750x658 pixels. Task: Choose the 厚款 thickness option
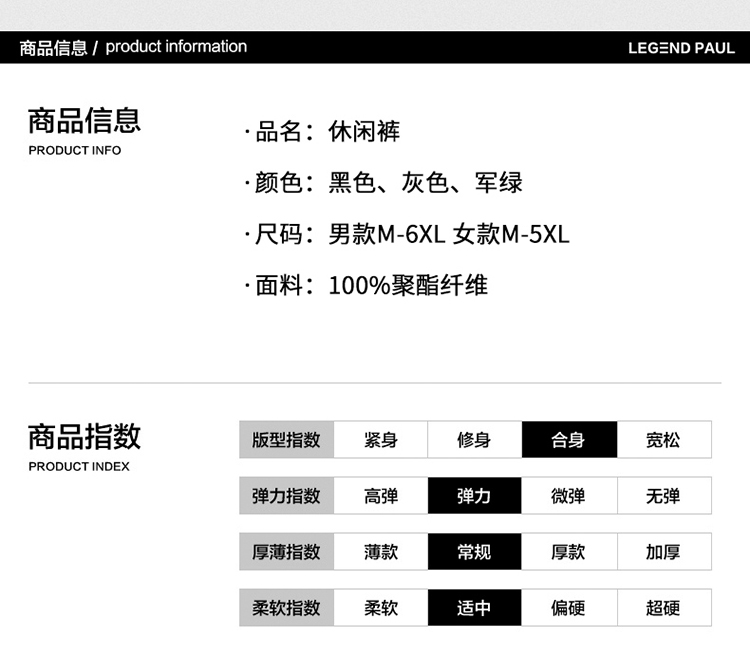point(568,552)
